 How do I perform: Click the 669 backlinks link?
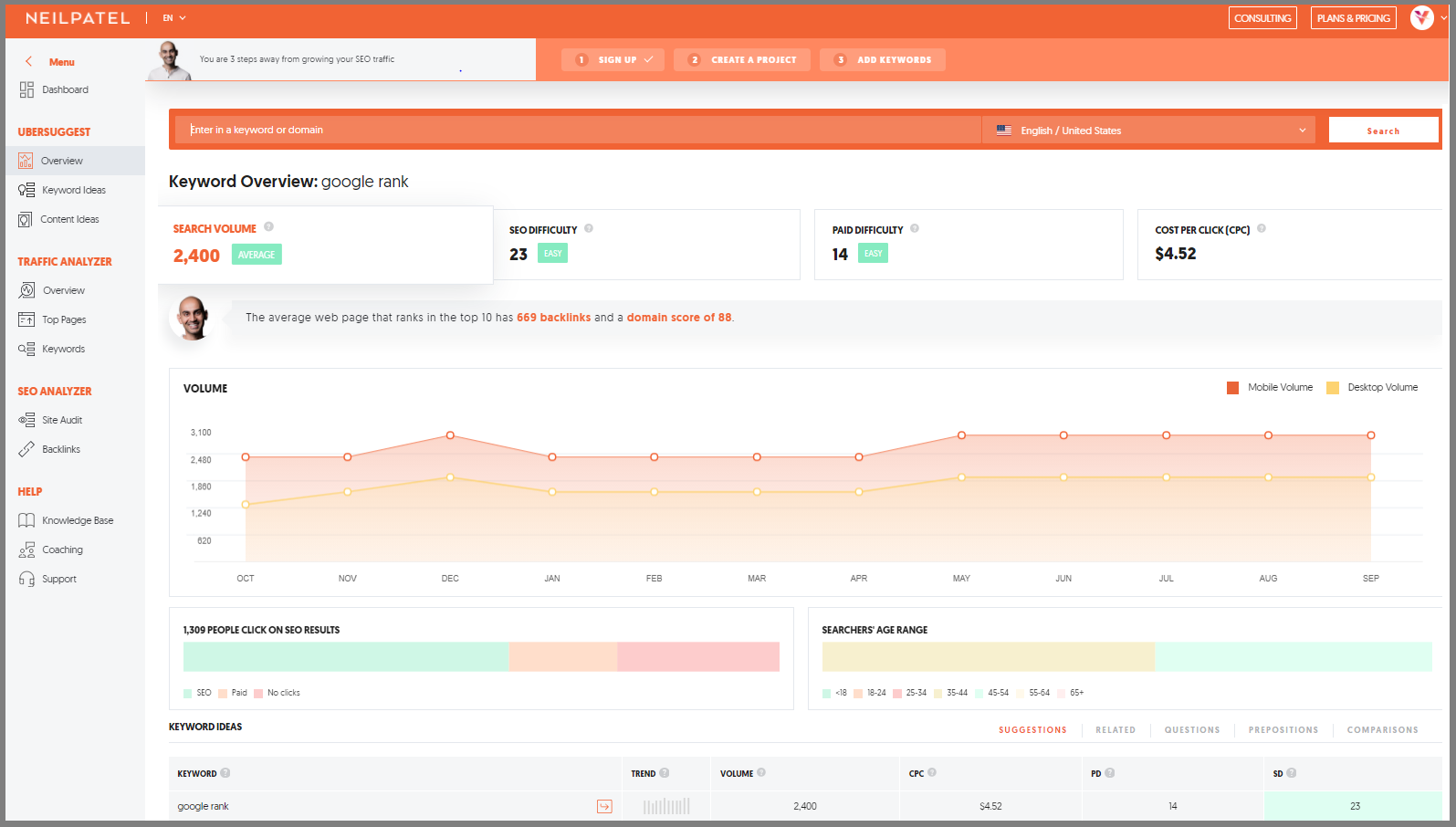[x=553, y=318]
